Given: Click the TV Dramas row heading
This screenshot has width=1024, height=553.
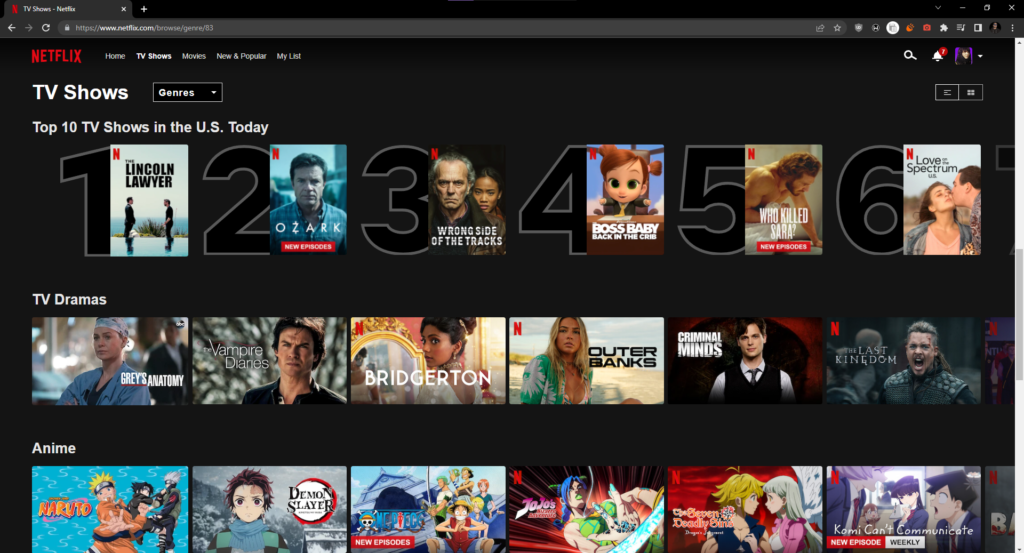Looking at the screenshot, I should click(69, 300).
